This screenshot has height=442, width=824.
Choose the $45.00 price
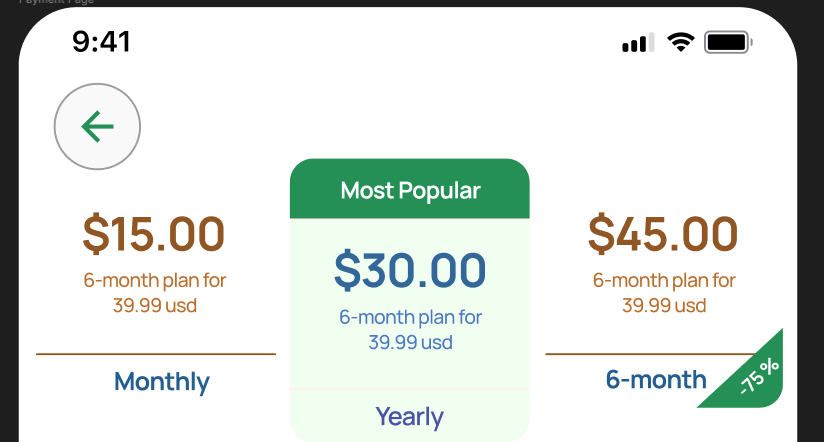(664, 234)
